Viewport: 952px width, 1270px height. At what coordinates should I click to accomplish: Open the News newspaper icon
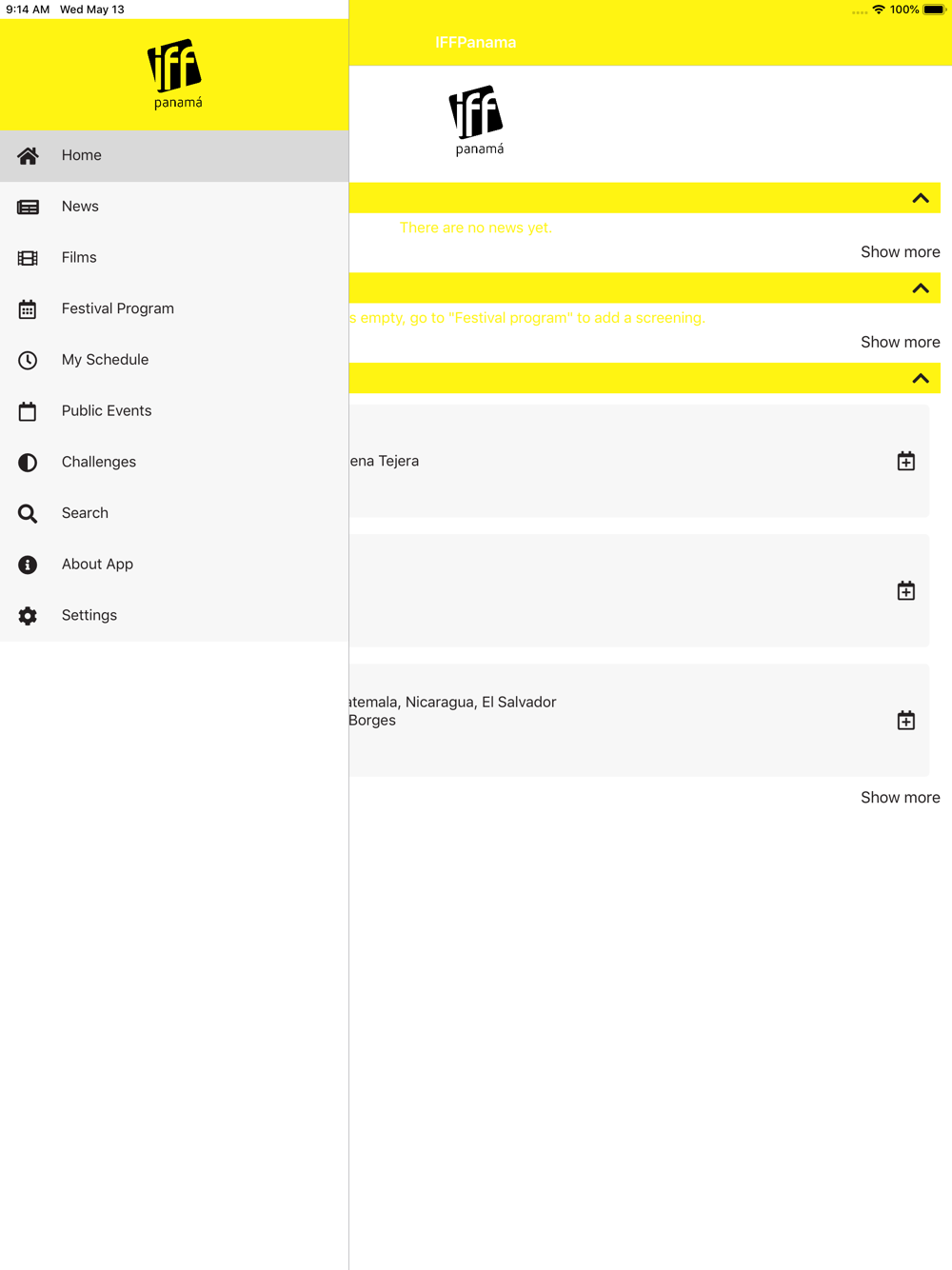pyautogui.click(x=28, y=207)
